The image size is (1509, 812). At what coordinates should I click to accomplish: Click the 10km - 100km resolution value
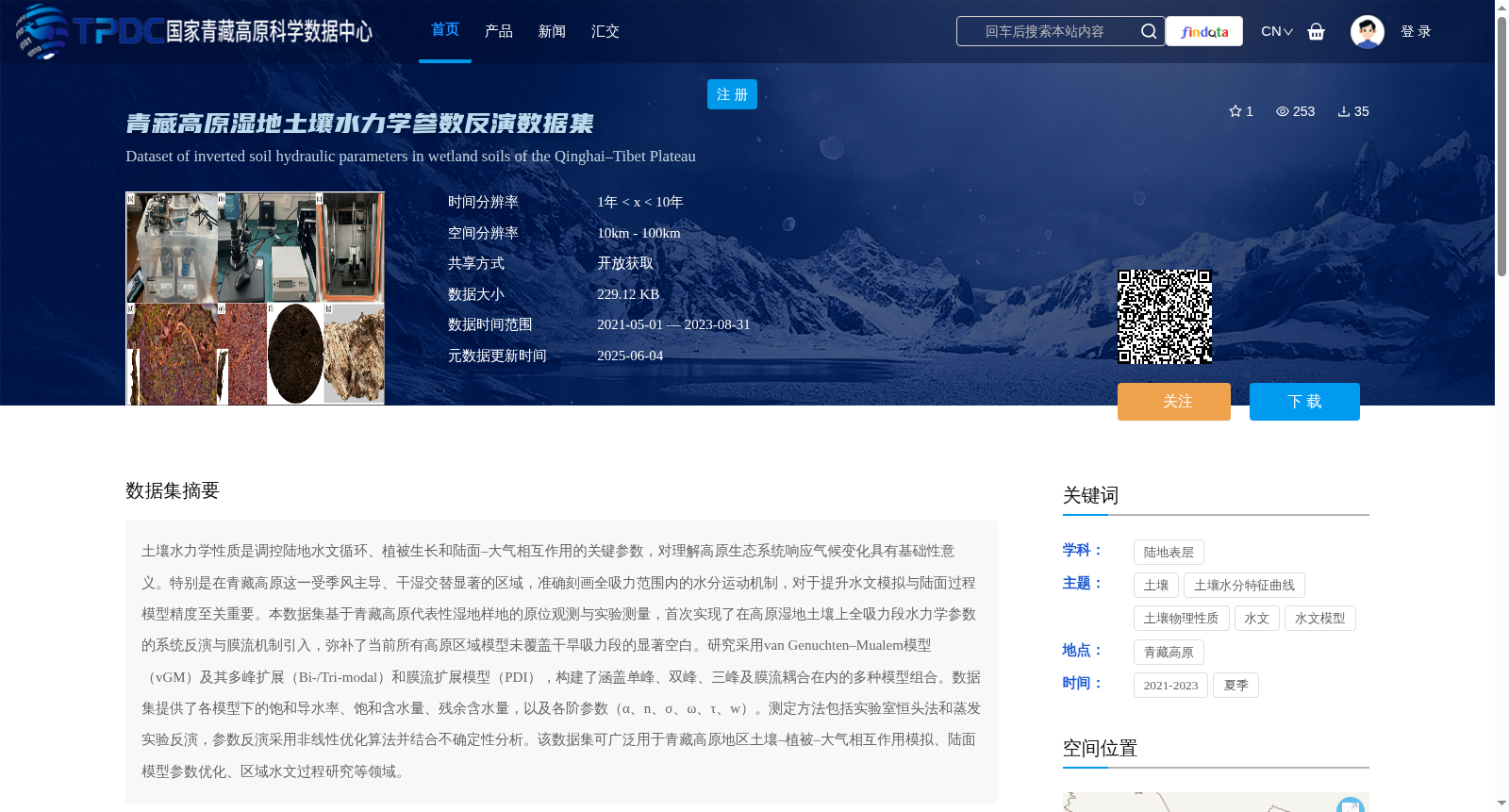638,233
